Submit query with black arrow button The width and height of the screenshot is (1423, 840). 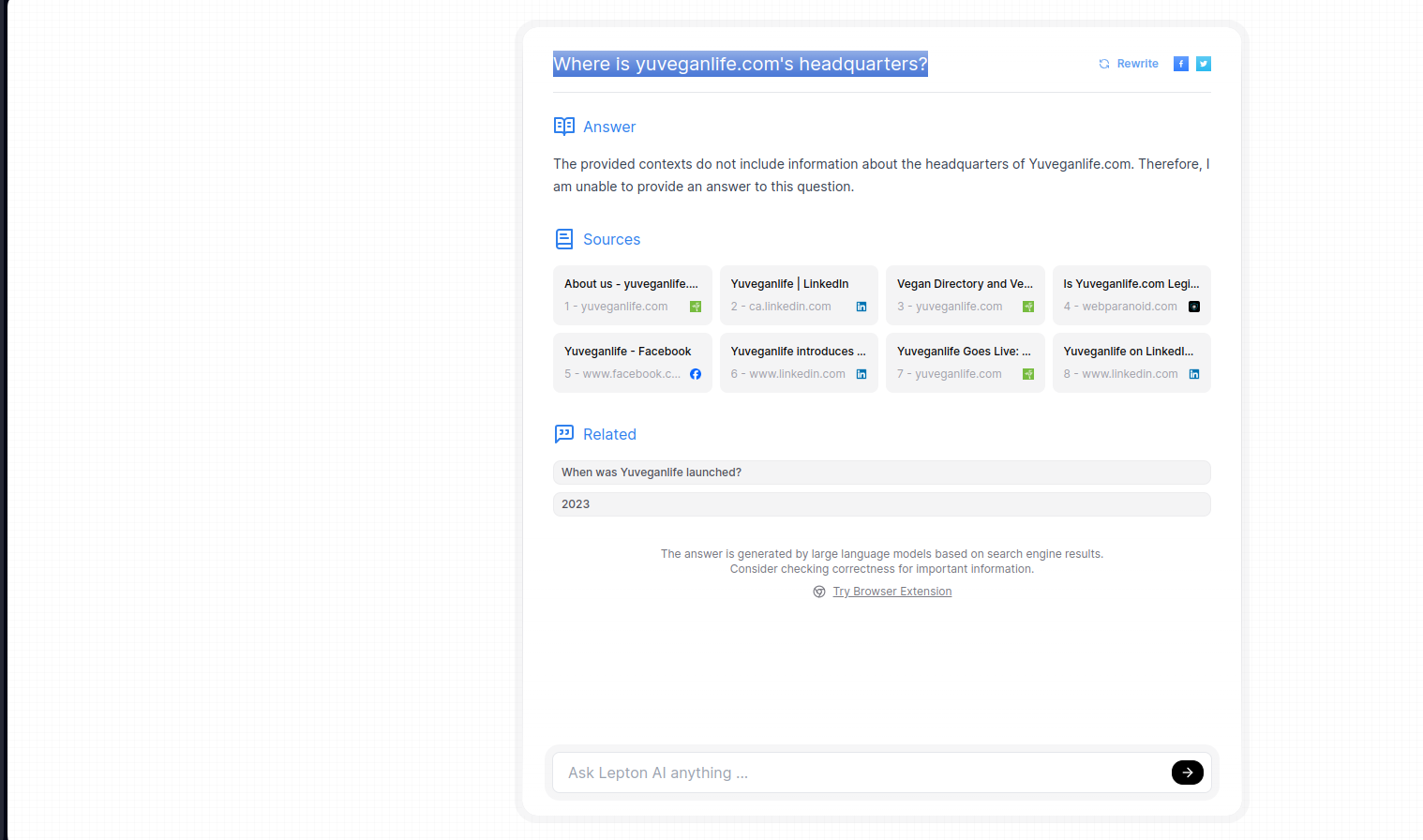tap(1188, 772)
